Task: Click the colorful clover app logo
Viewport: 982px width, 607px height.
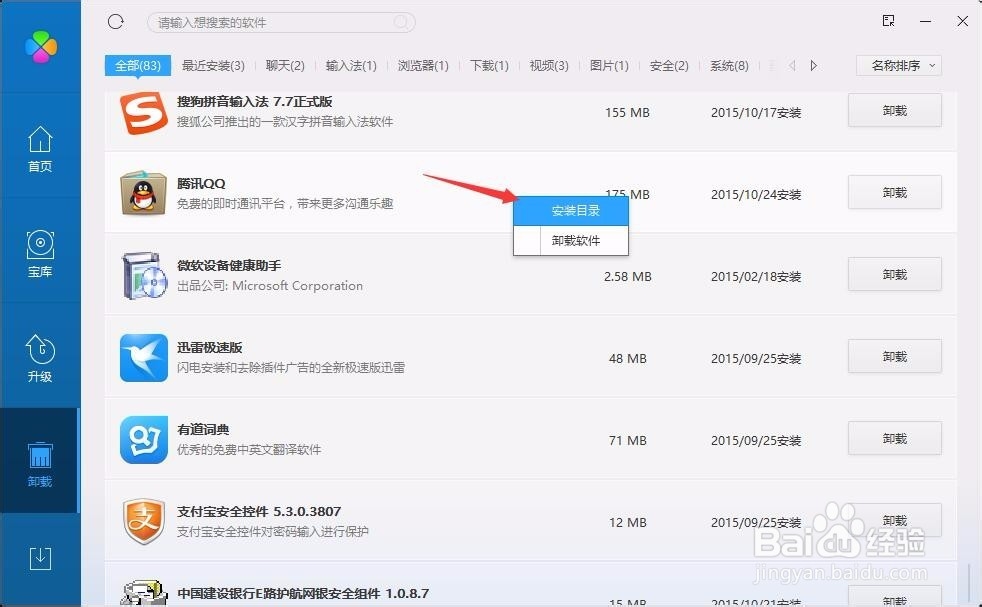Action: coord(41,47)
